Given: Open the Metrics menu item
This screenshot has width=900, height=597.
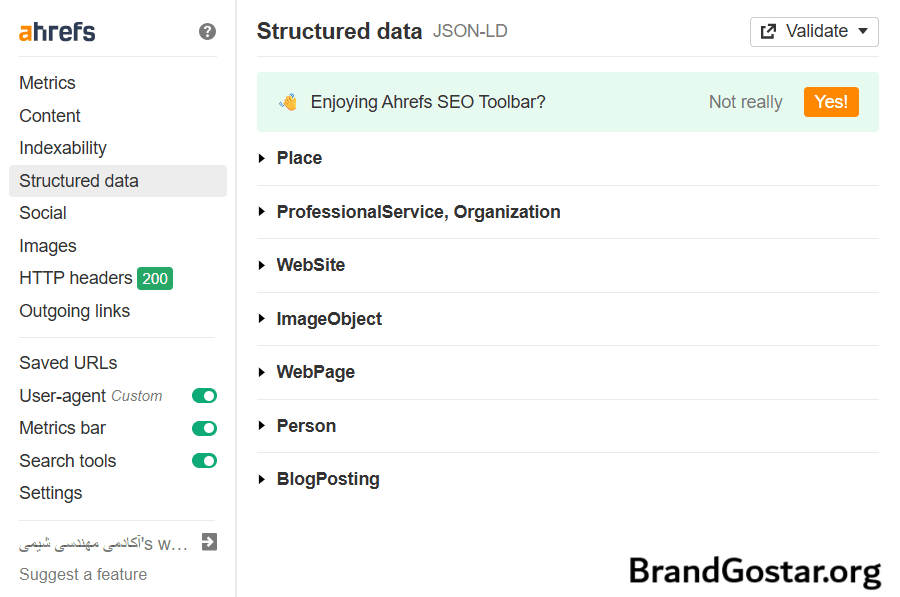Looking at the screenshot, I should [48, 83].
